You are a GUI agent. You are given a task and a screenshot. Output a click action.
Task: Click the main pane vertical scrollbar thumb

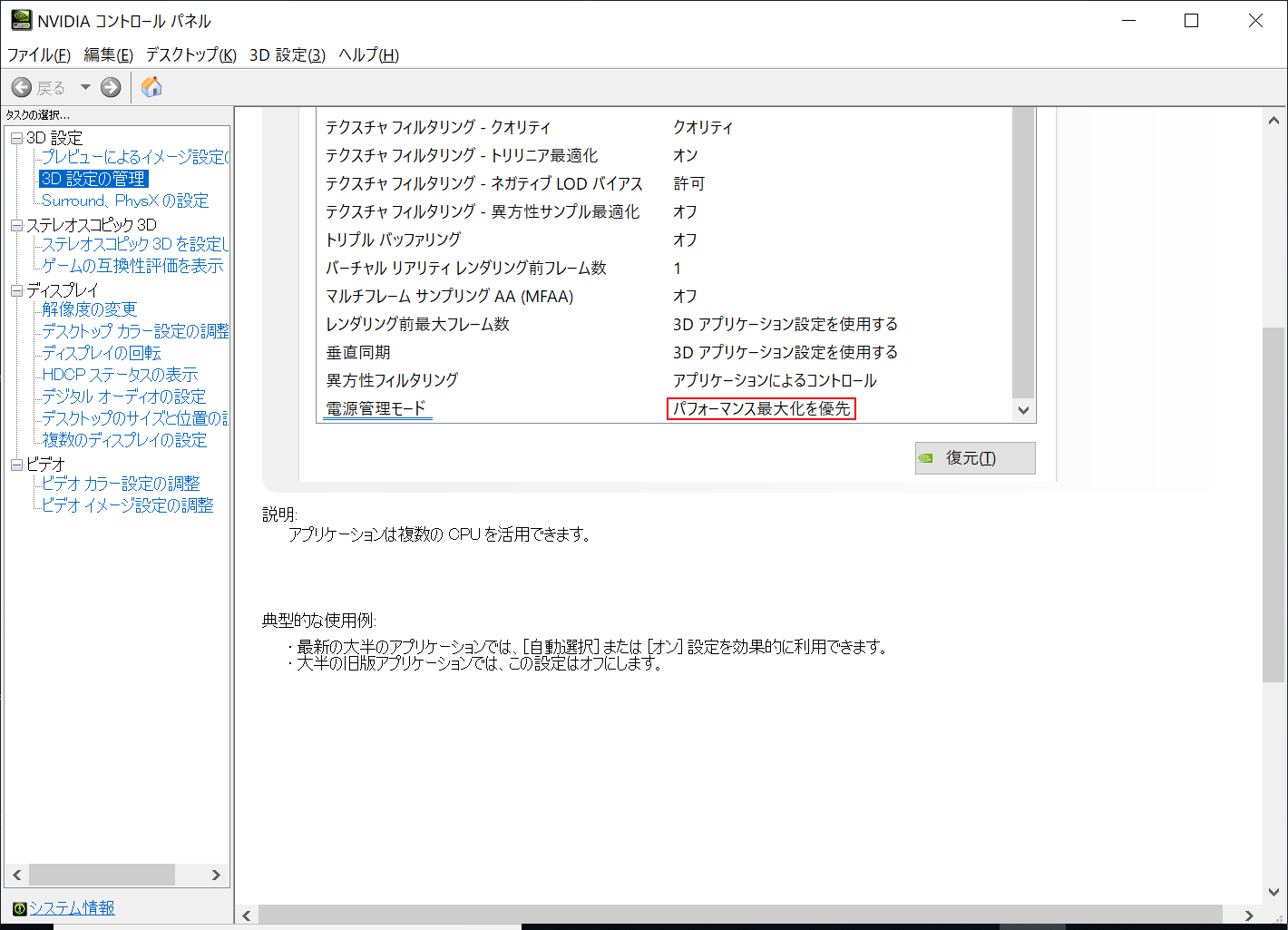coord(1273,504)
